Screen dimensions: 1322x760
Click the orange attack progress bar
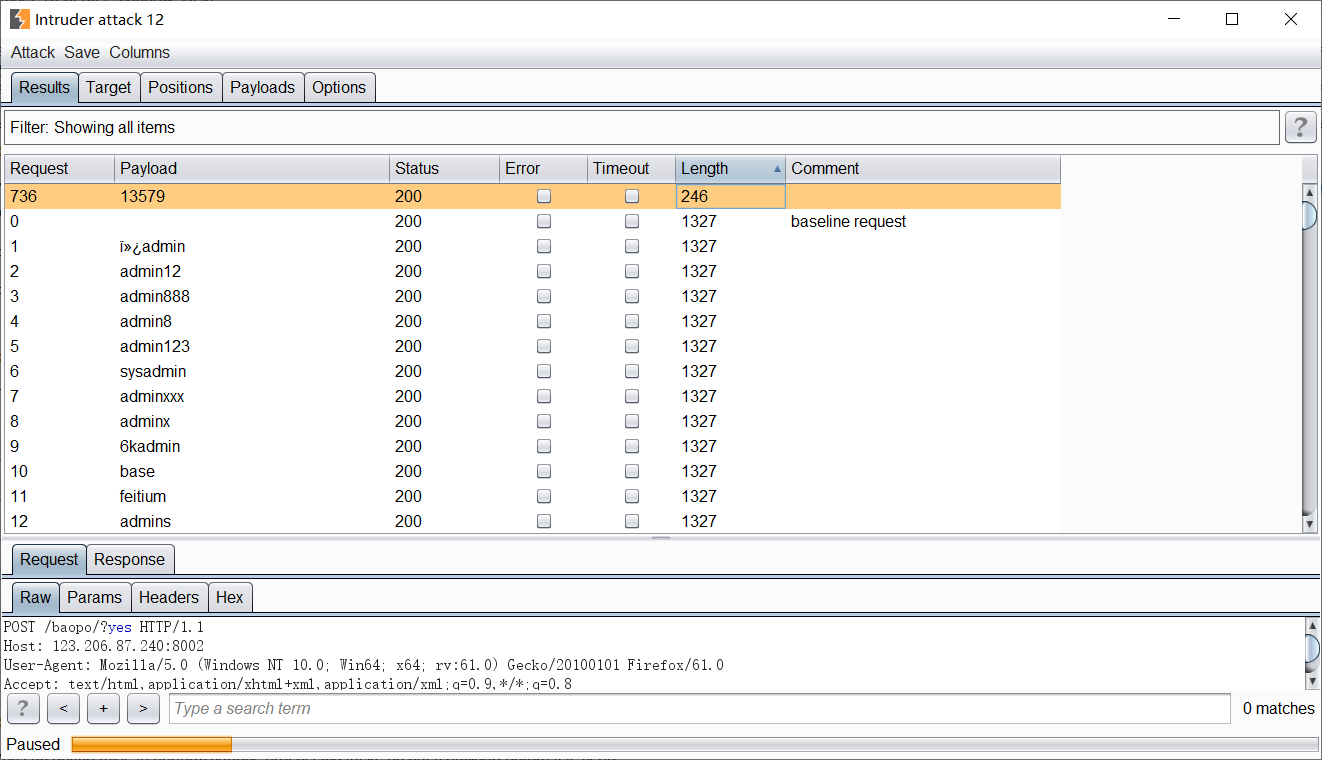pos(152,744)
